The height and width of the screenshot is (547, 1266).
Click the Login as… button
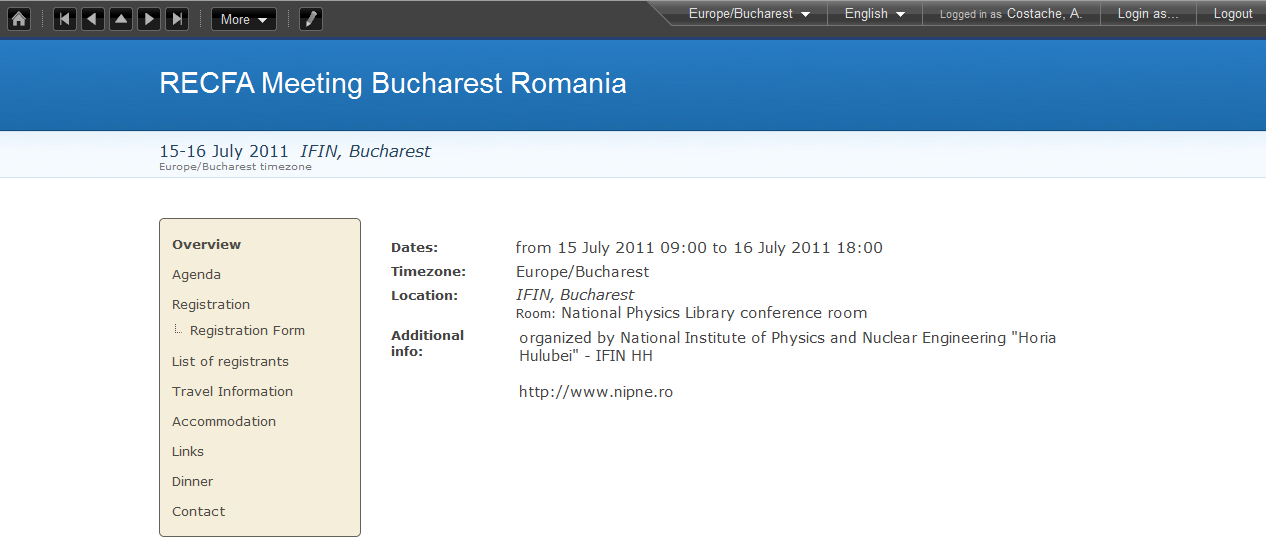(1148, 14)
